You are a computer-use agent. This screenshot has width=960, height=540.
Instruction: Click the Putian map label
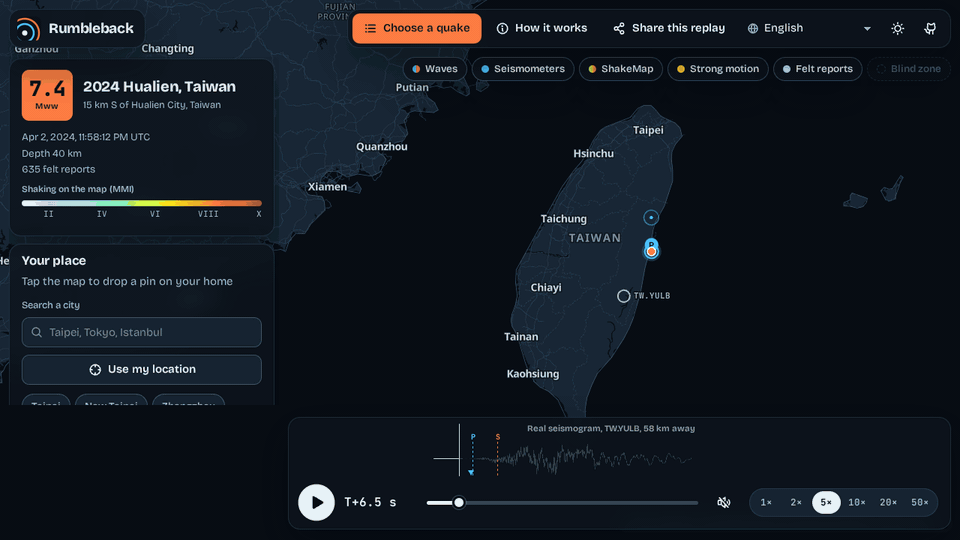[x=412, y=87]
